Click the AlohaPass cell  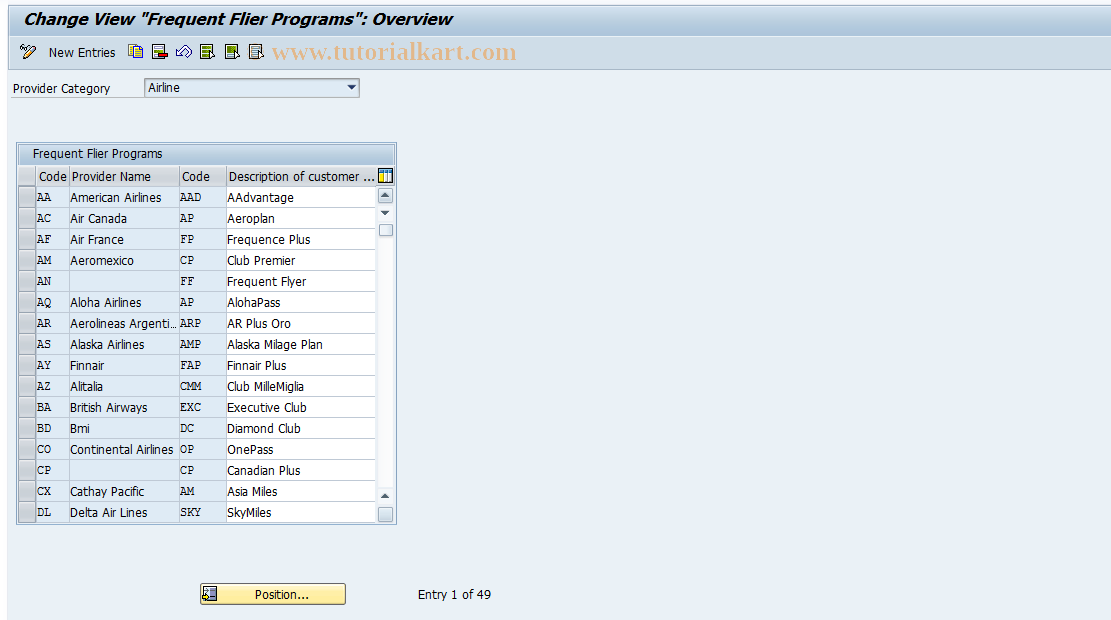tap(300, 302)
